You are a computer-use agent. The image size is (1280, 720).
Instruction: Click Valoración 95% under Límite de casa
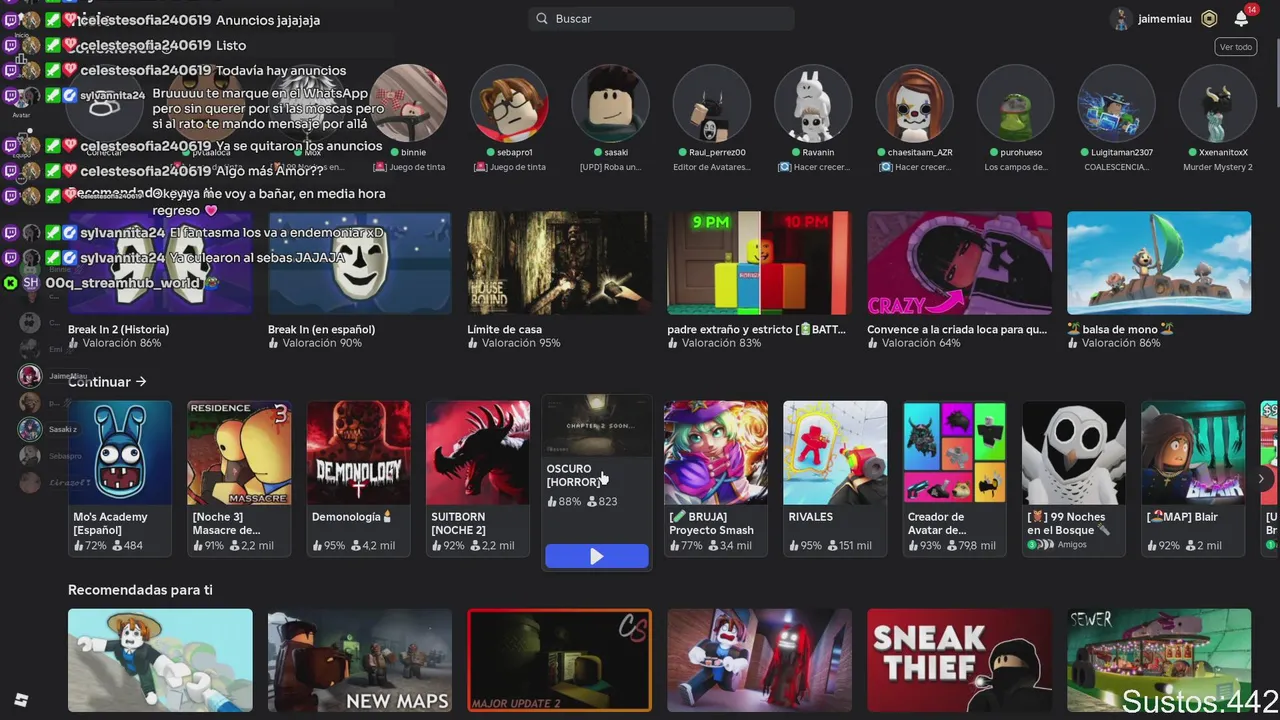(x=521, y=343)
